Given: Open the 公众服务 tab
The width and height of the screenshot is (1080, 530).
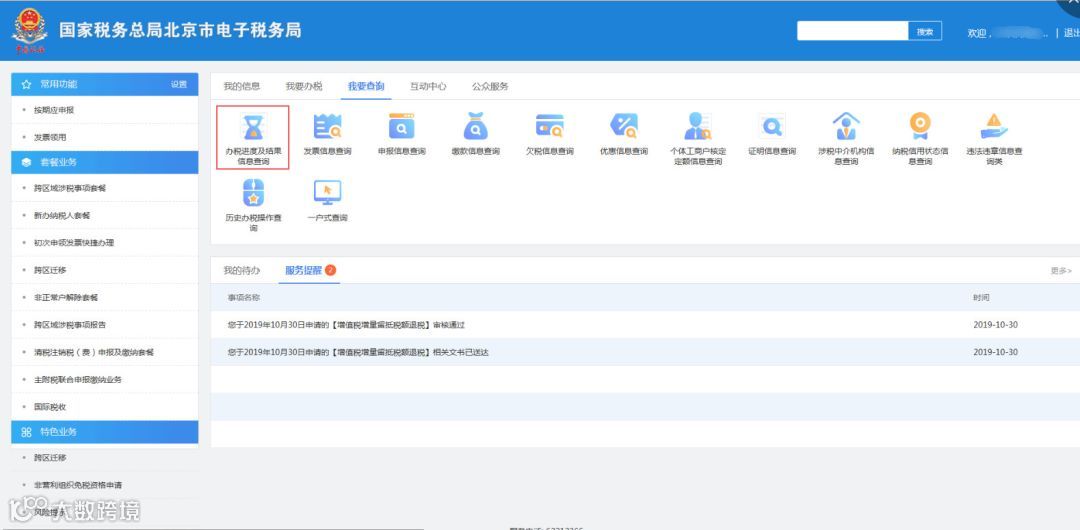Looking at the screenshot, I should (x=490, y=86).
